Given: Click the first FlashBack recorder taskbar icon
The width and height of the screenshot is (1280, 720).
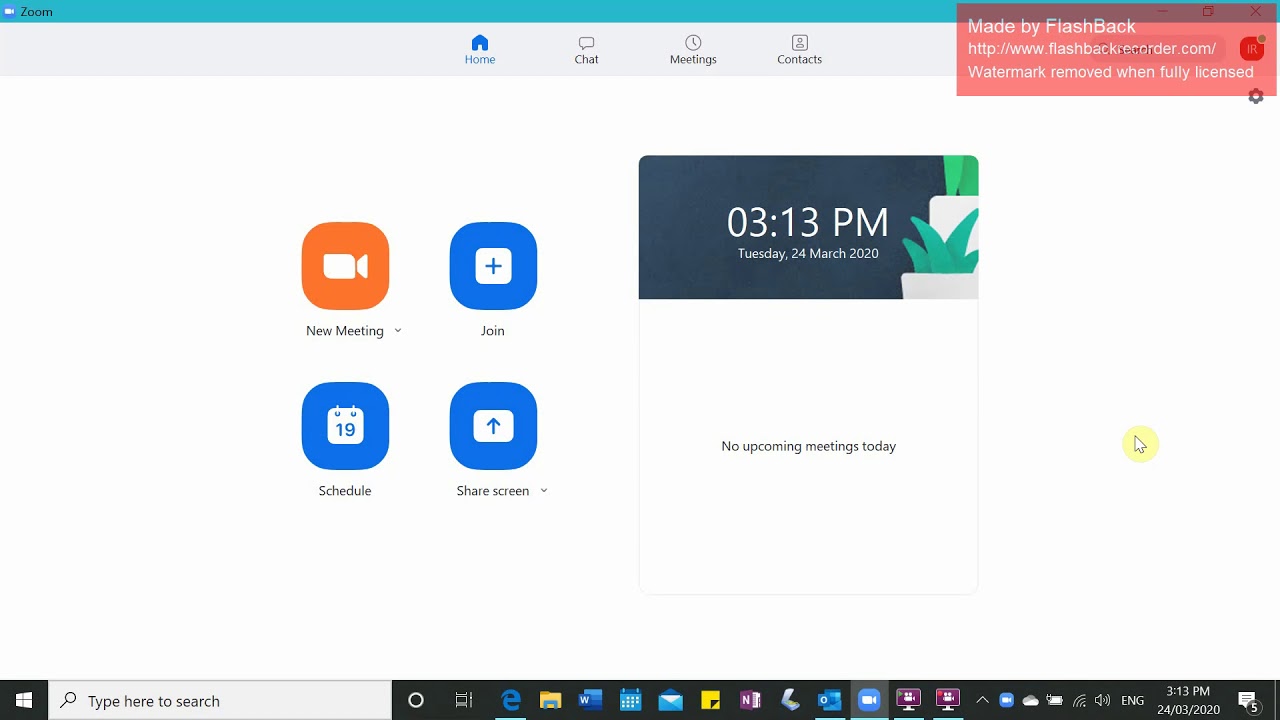Looking at the screenshot, I should (908, 701).
